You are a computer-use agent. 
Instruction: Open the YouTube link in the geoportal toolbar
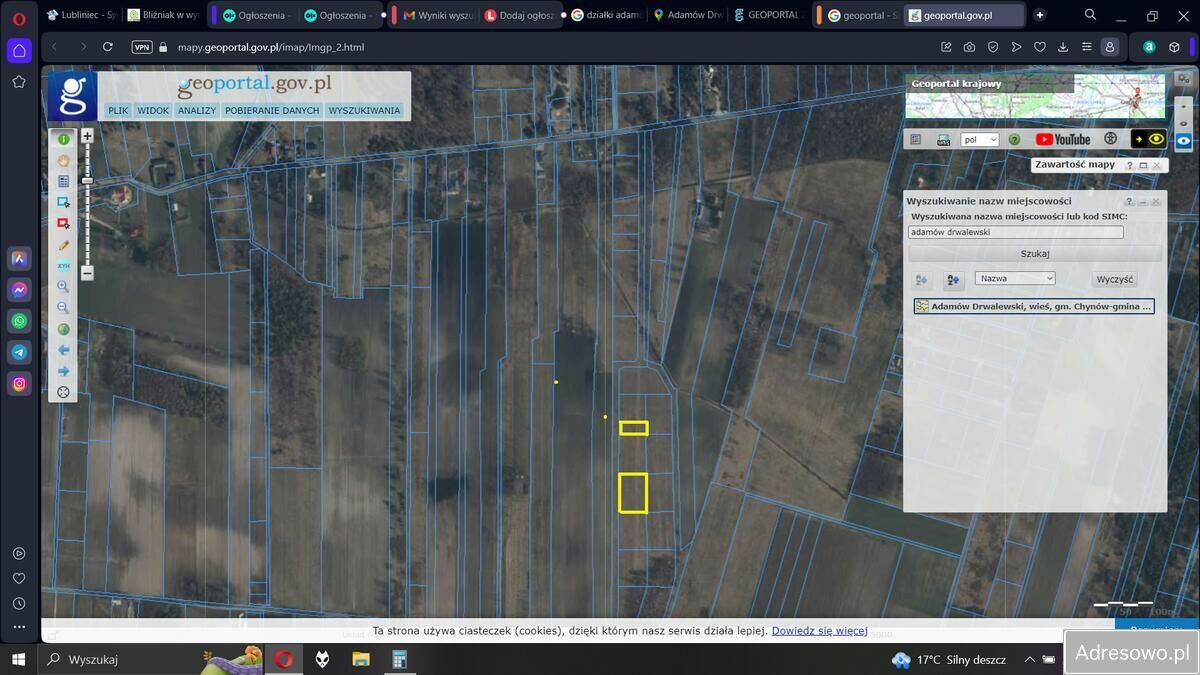pyautogui.click(x=1062, y=140)
